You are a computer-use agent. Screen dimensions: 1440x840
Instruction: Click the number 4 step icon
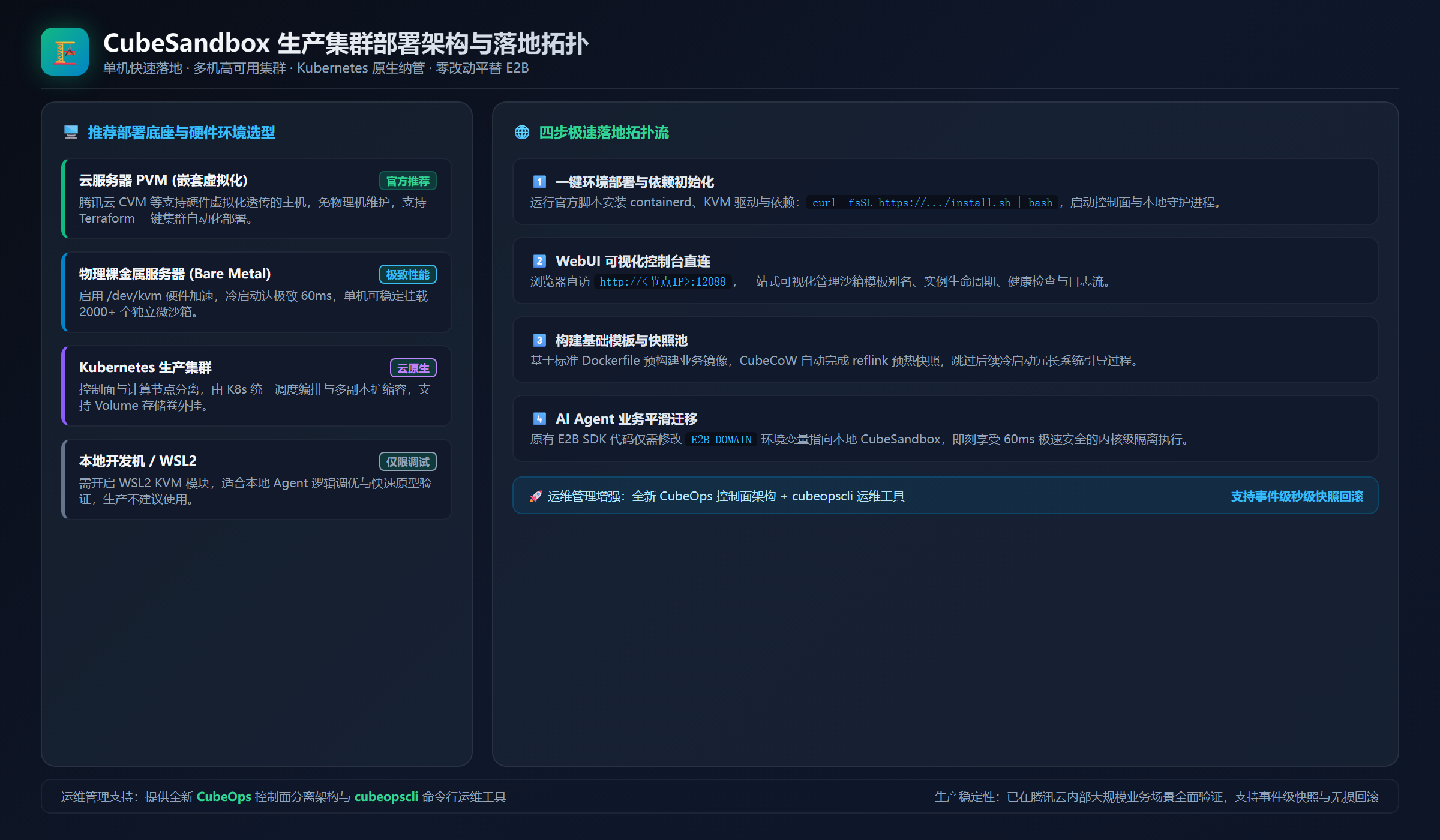[539, 419]
